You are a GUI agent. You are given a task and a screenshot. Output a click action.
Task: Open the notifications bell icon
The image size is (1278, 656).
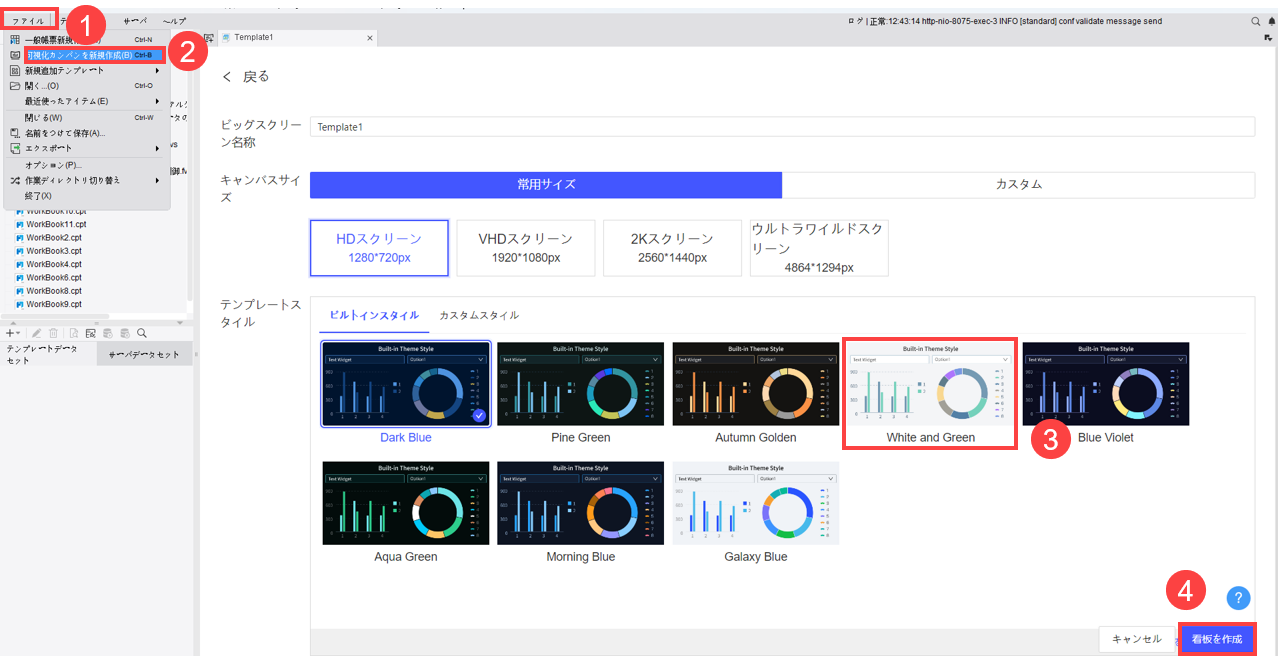tap(1270, 21)
